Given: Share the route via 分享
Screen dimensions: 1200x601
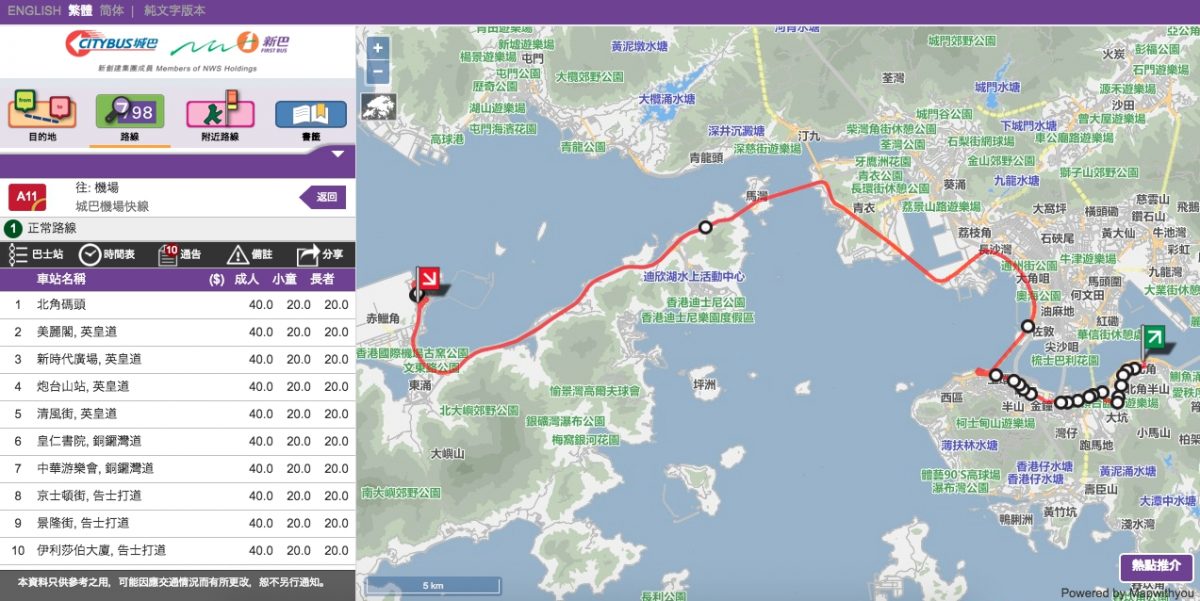Looking at the screenshot, I should coord(320,255).
